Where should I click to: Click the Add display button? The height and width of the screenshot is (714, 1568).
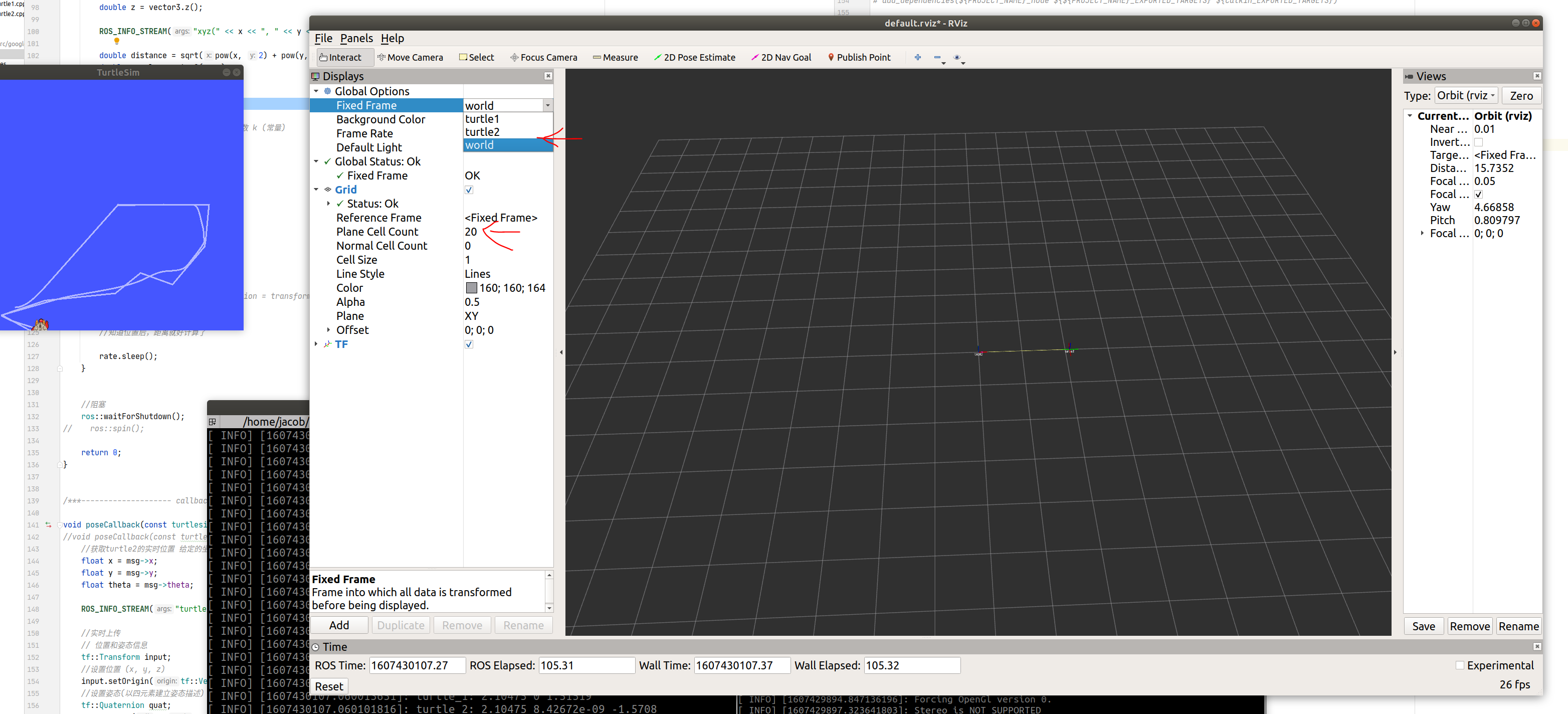click(x=339, y=625)
